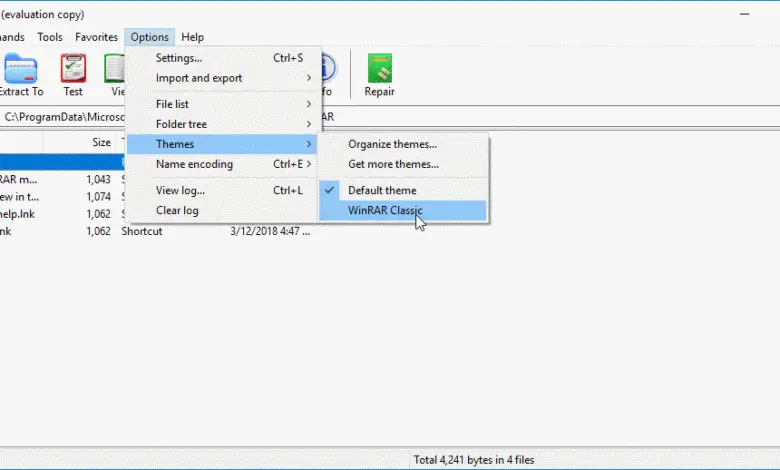Select the file row with size 1,074
This screenshot has width=780, height=470.
[x=62, y=197]
